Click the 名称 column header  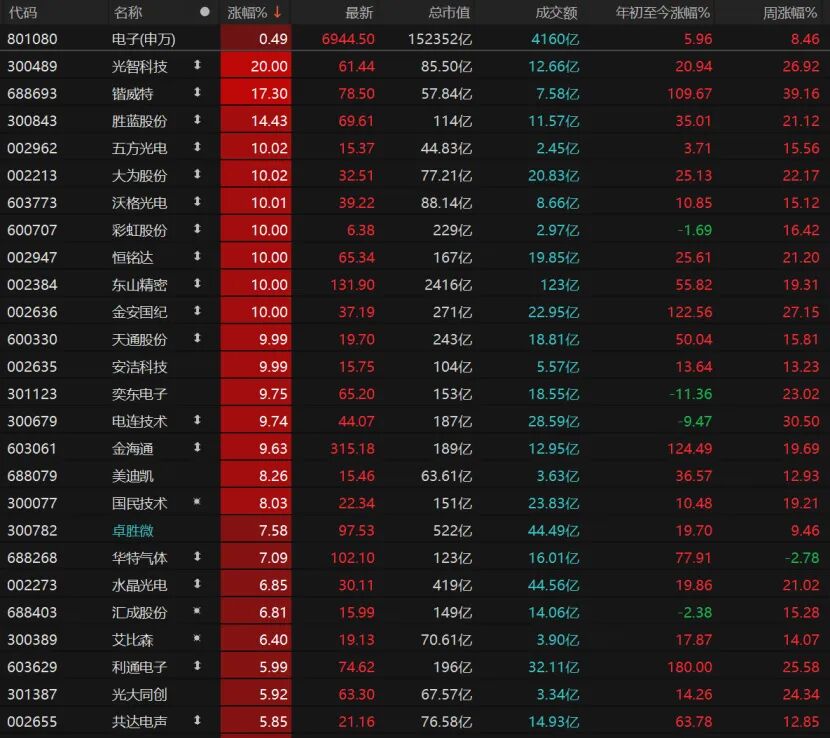coord(128,12)
